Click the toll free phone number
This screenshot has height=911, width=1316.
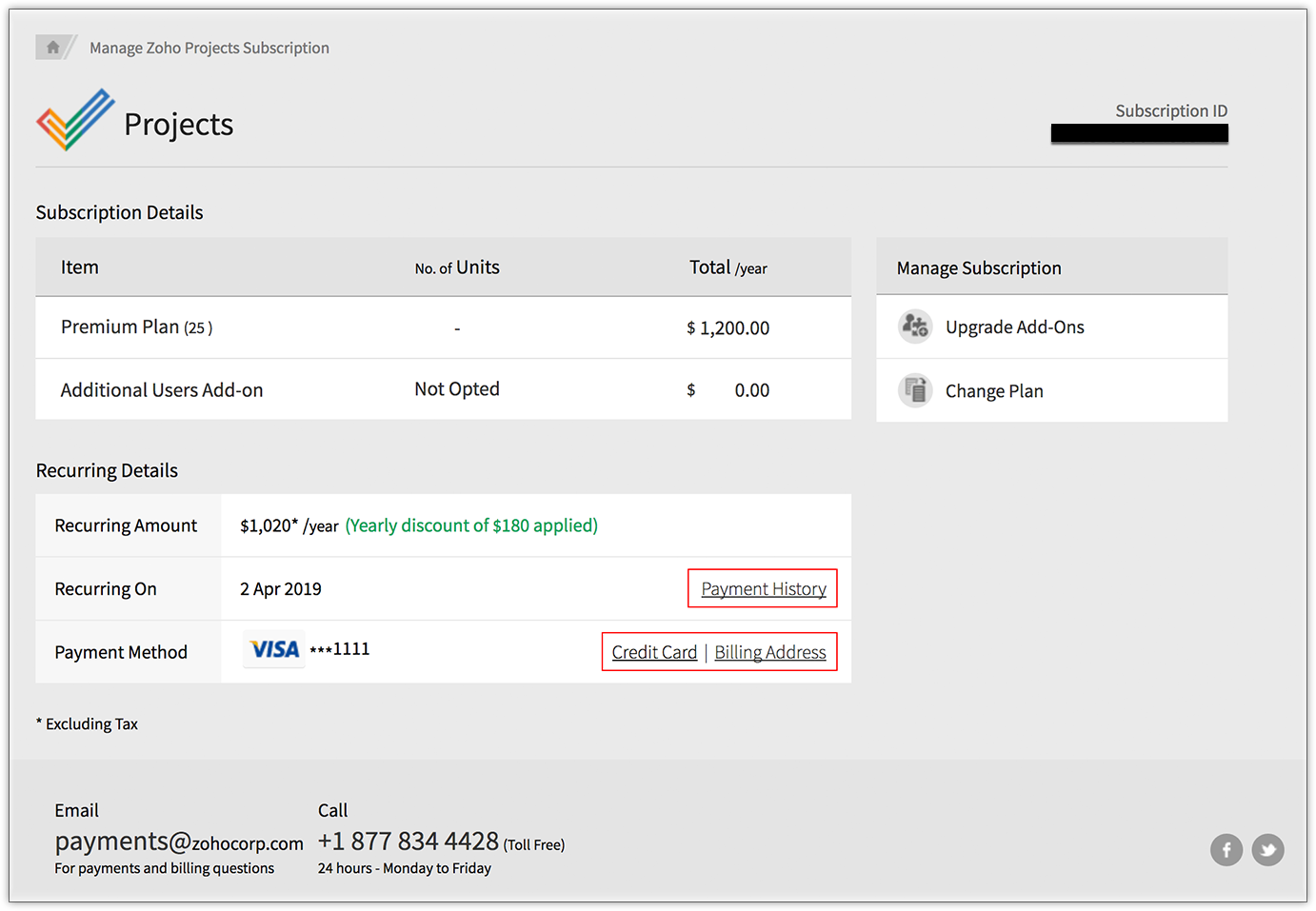click(409, 842)
